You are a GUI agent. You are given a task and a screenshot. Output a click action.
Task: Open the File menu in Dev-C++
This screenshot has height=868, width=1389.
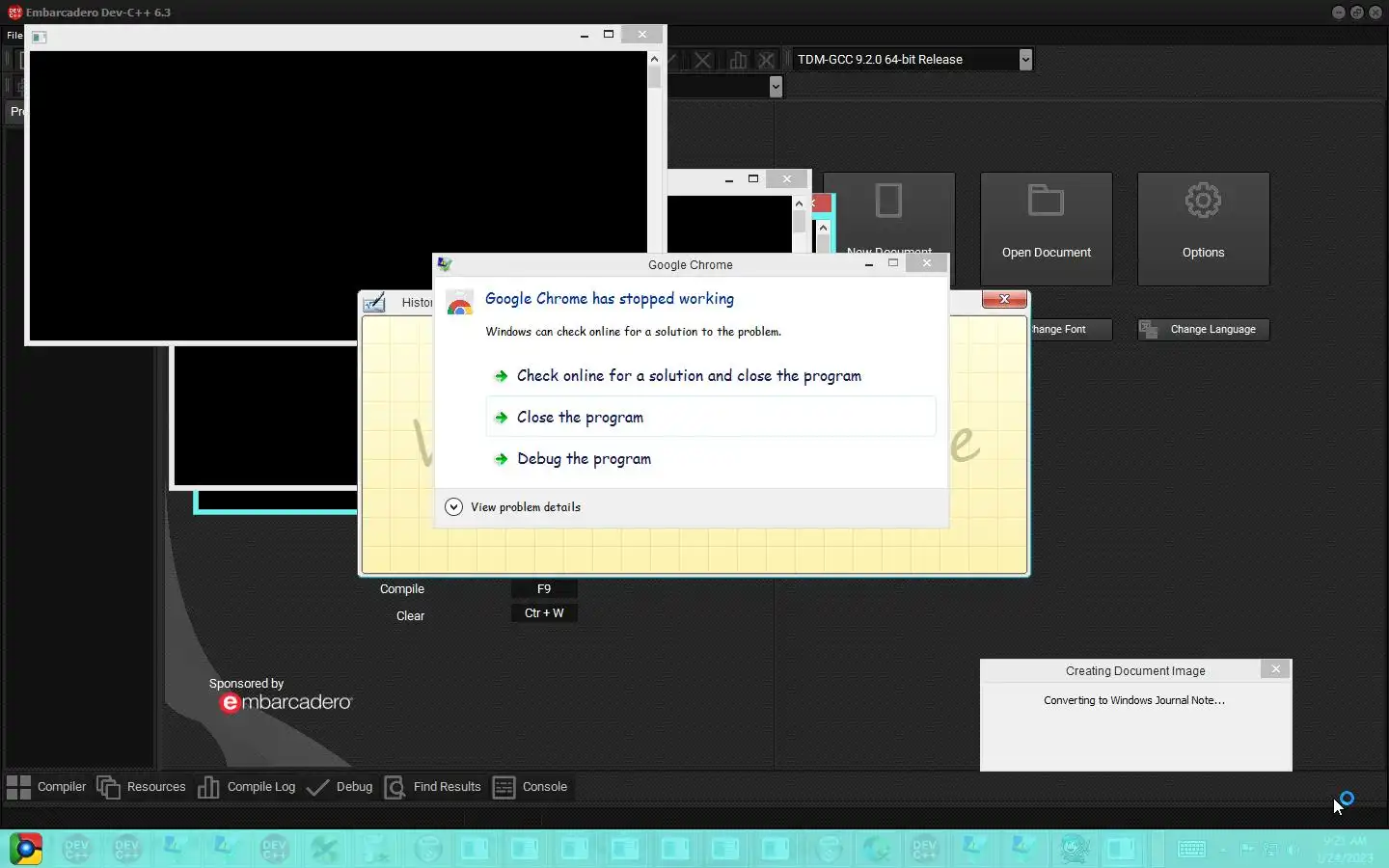coord(14,35)
